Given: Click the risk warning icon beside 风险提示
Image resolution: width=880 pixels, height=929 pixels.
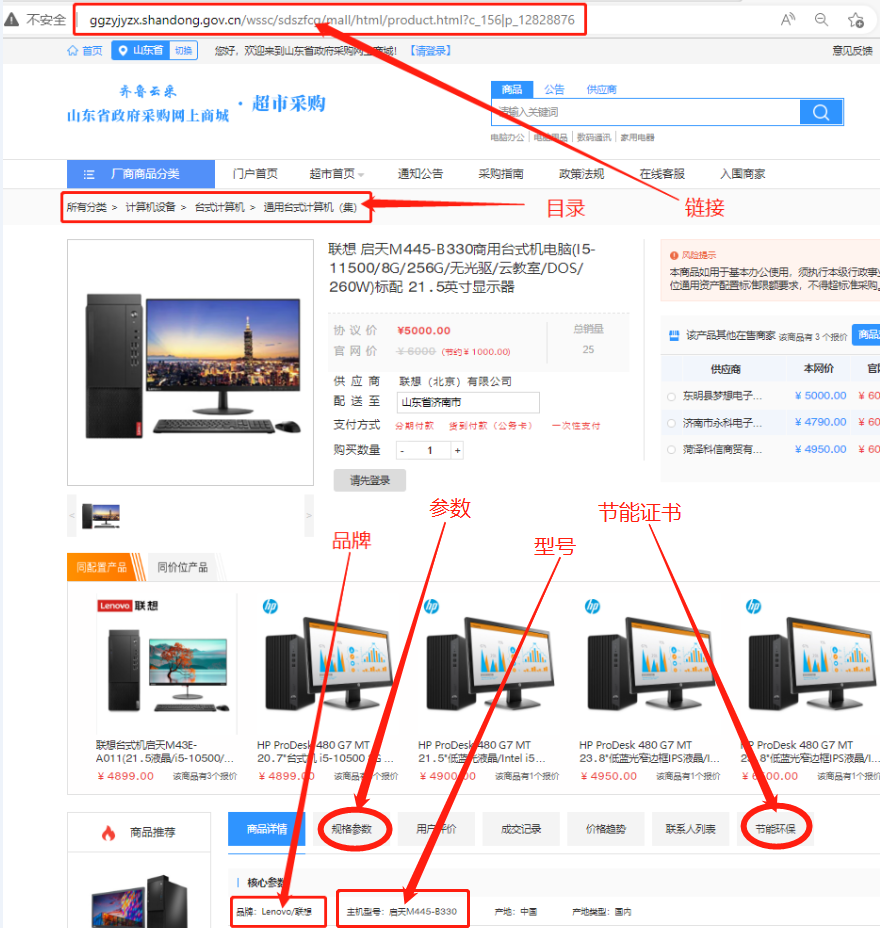Looking at the screenshot, I should (674, 255).
